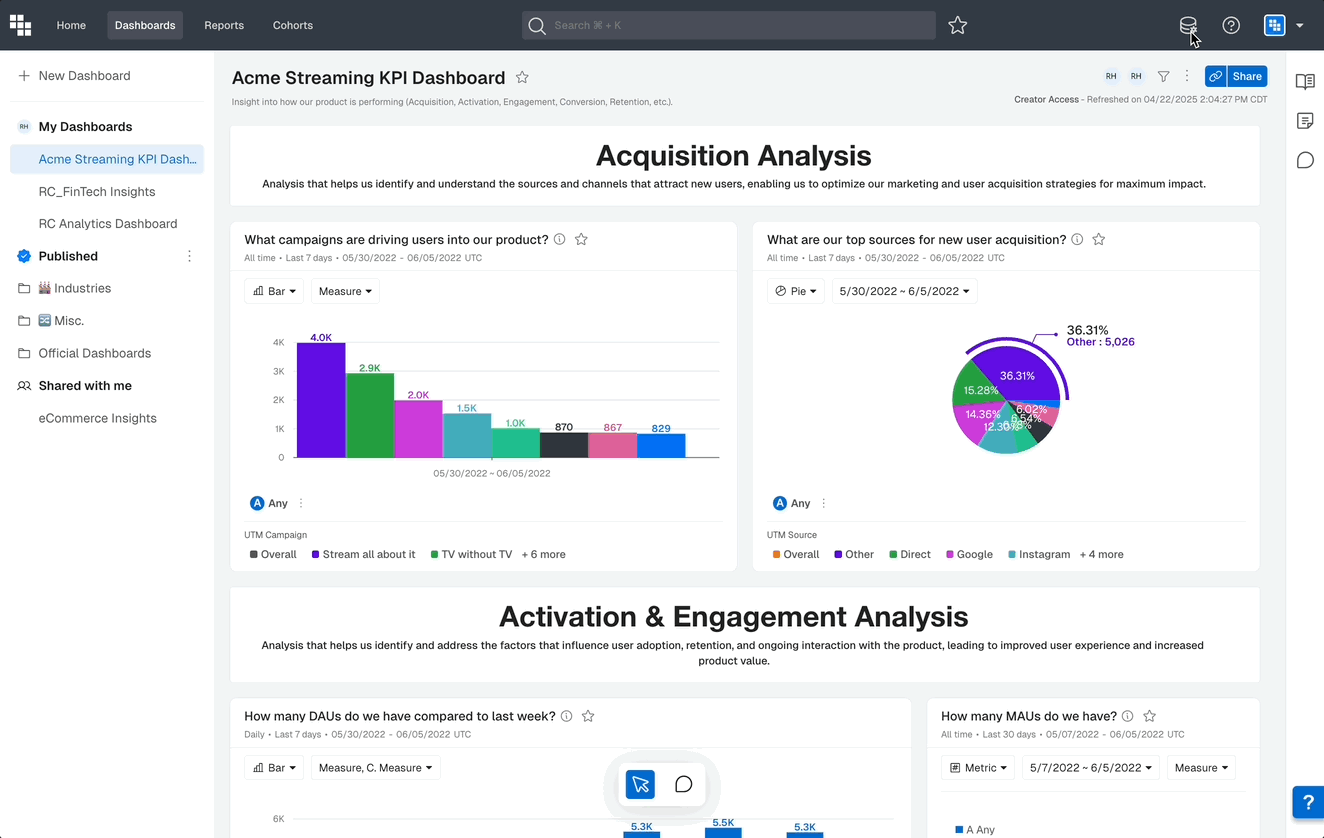This screenshot has width=1324, height=838.
Task: Click the blue help widget button
Action: 1308,802
